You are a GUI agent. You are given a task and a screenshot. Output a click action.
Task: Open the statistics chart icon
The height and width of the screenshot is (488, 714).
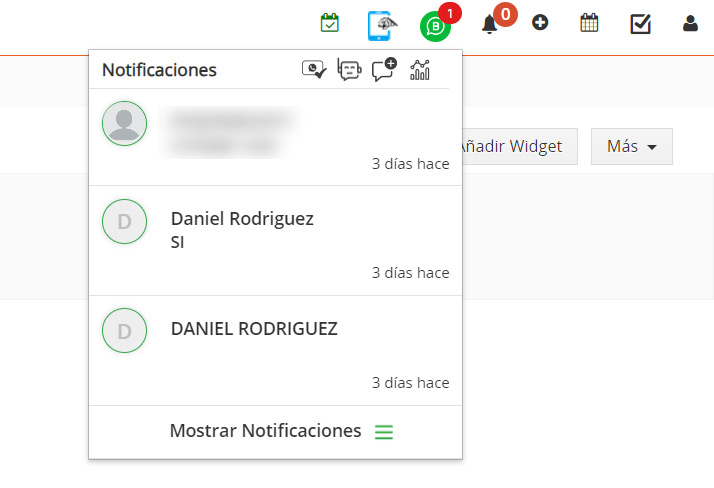(420, 70)
